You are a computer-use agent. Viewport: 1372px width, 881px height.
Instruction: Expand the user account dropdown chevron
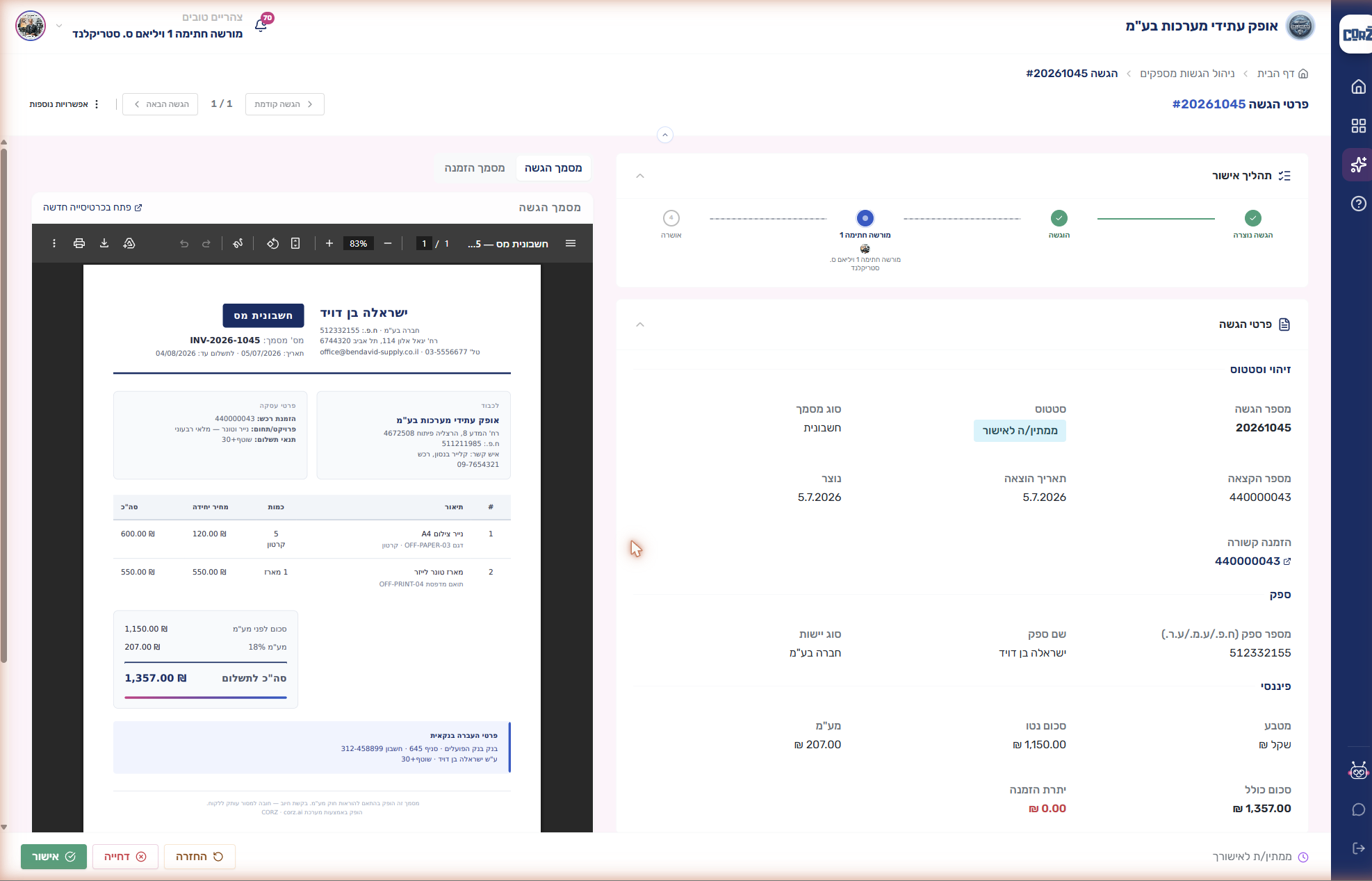coord(59,26)
